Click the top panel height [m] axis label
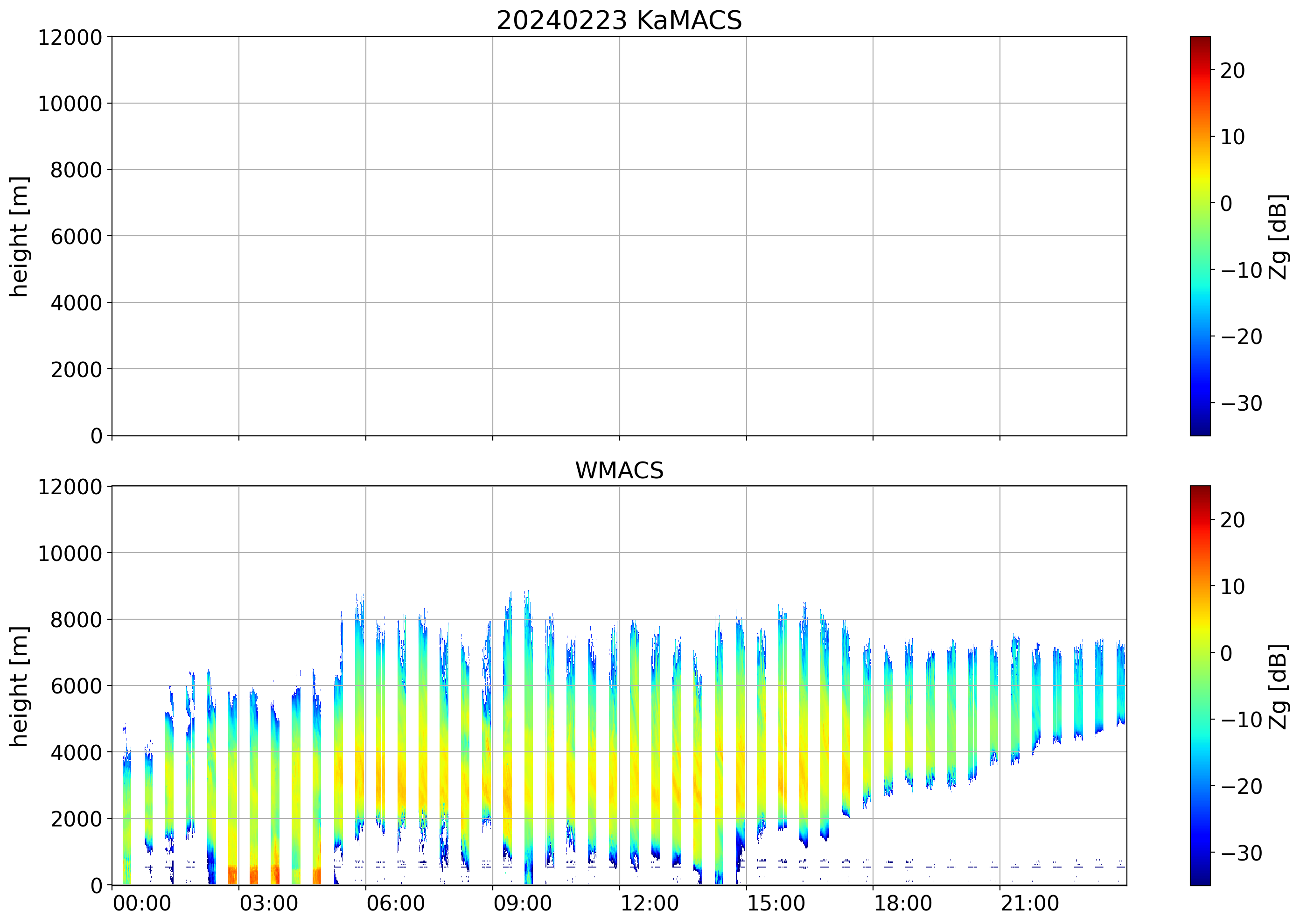The width and height of the screenshot is (1300, 924). (x=18, y=237)
